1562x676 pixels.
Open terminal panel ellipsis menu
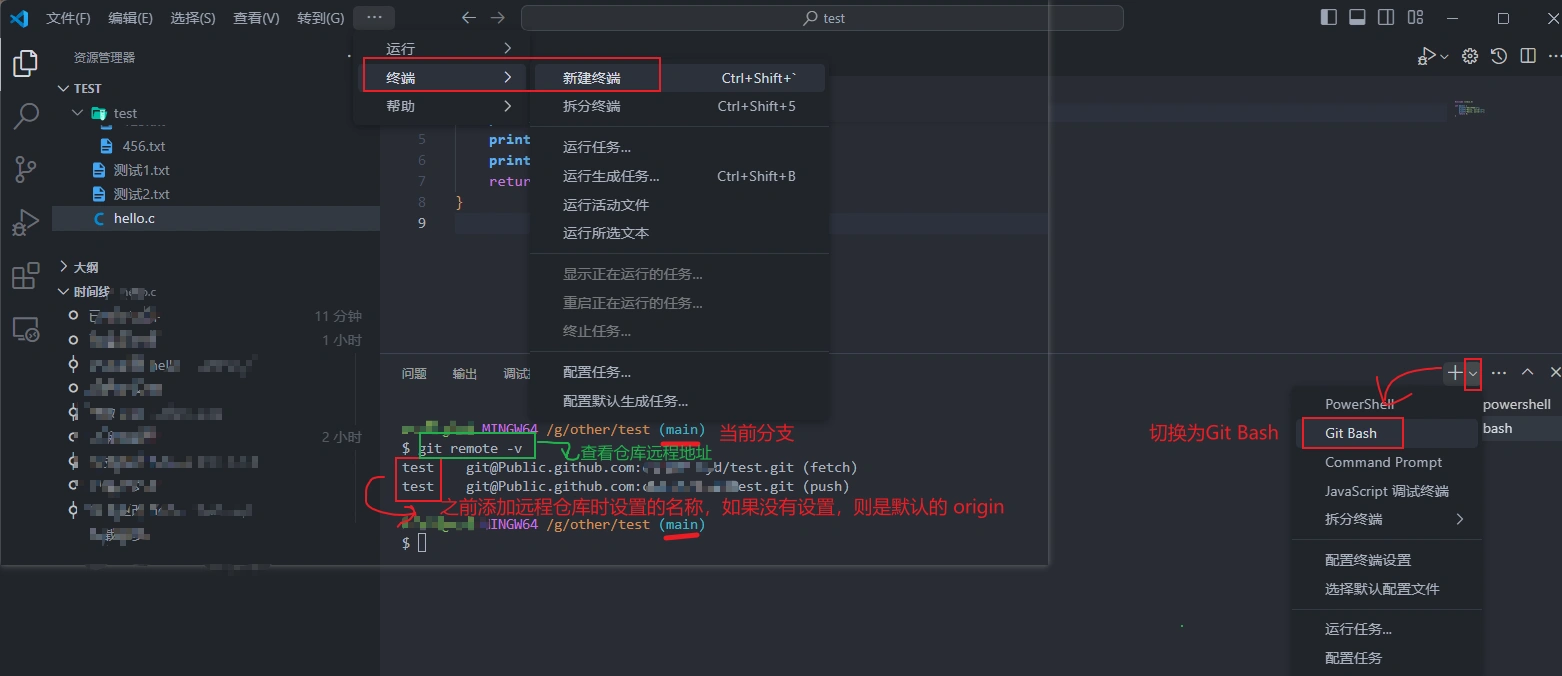(x=1499, y=372)
